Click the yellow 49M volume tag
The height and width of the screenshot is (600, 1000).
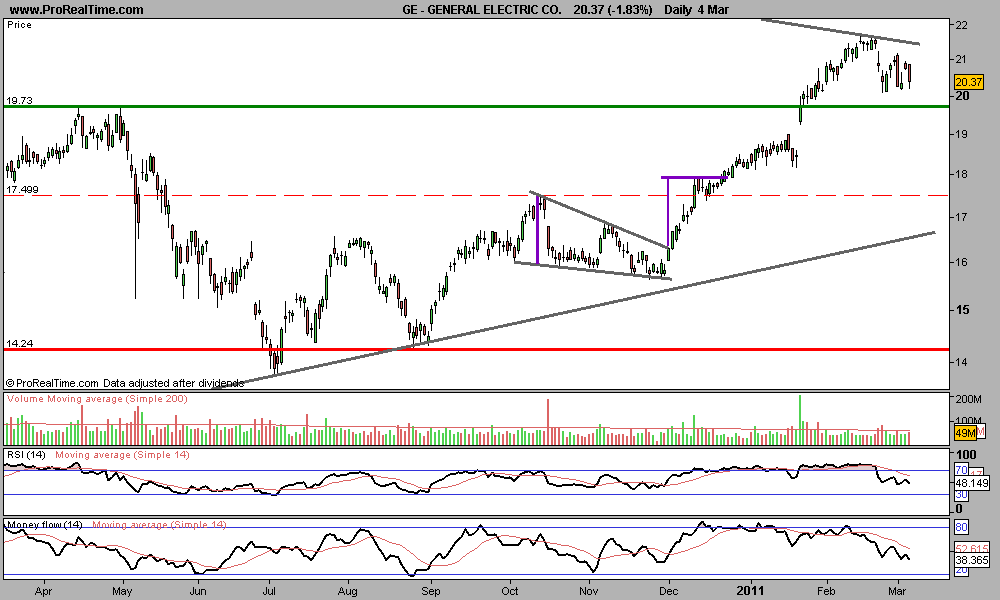click(965, 433)
